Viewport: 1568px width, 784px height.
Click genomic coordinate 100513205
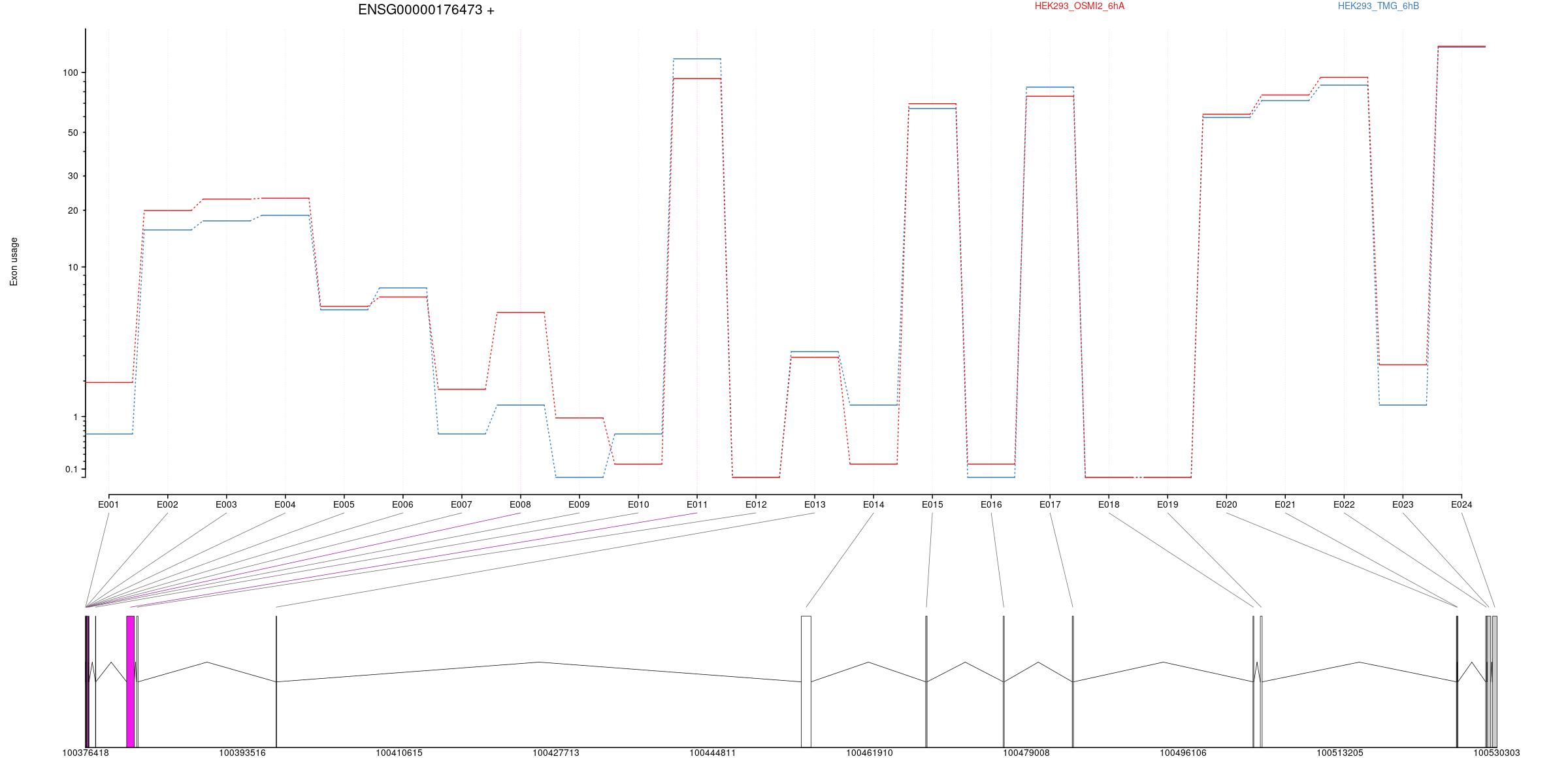[x=1340, y=753]
